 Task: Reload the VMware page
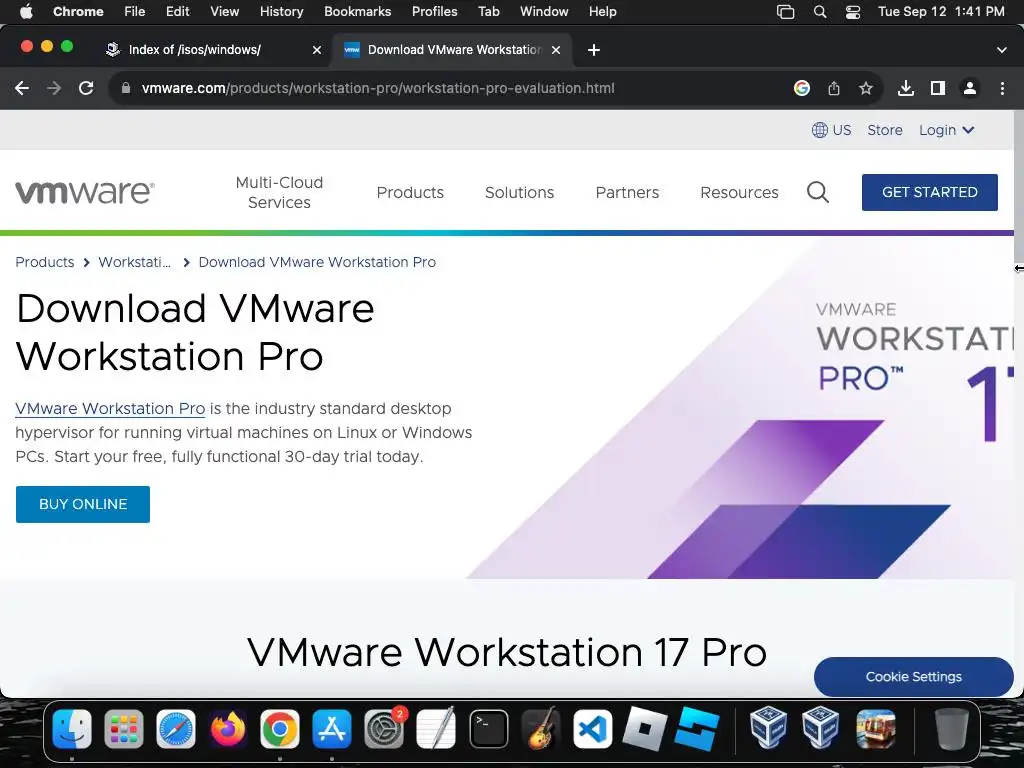86,88
